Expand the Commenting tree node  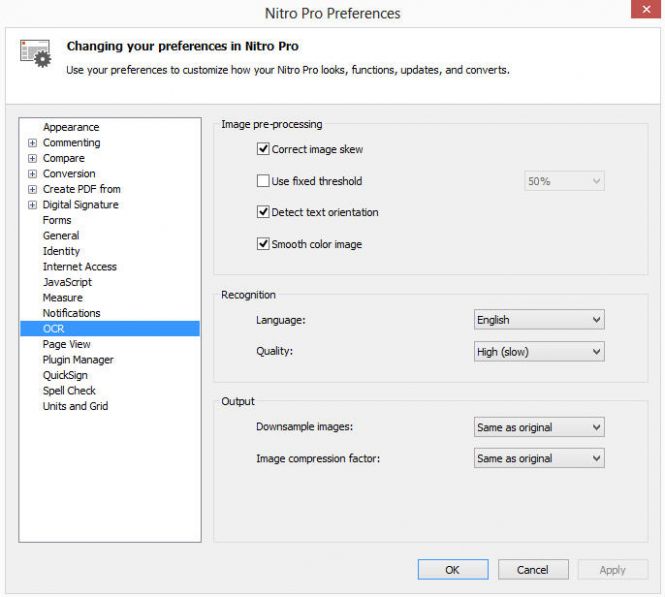[x=32, y=143]
